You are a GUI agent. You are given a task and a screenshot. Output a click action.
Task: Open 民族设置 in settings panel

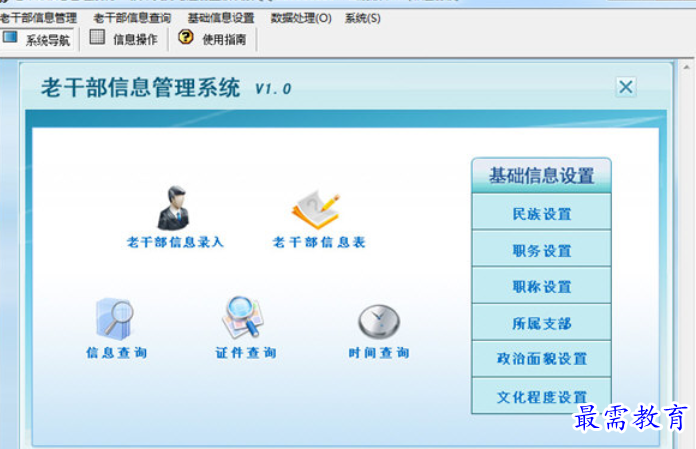(542, 212)
